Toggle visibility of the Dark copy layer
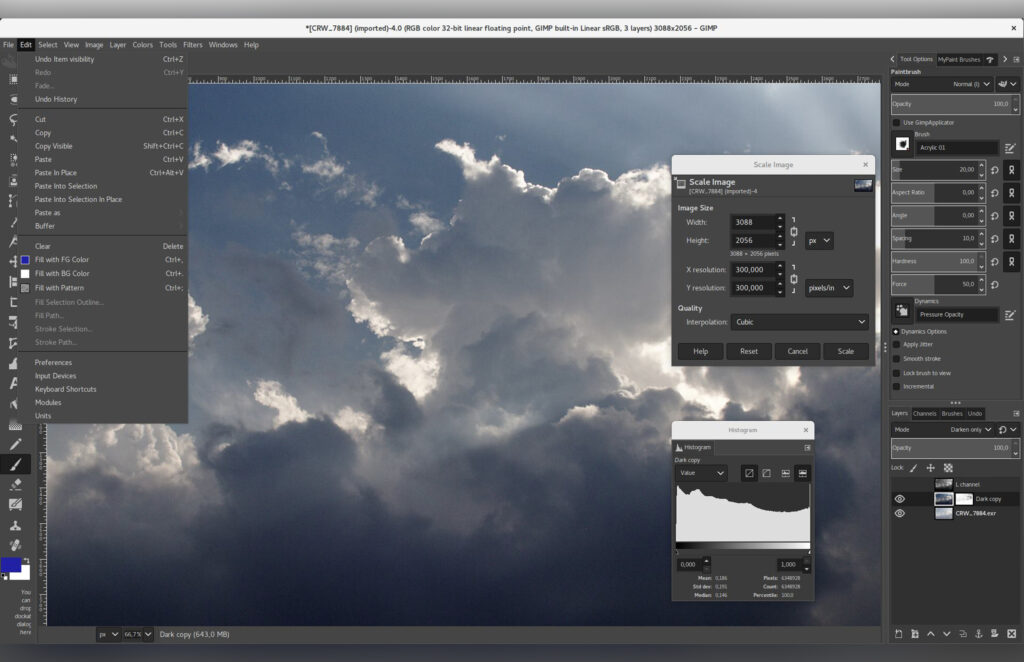This screenshot has height=662, width=1024. tap(898, 498)
